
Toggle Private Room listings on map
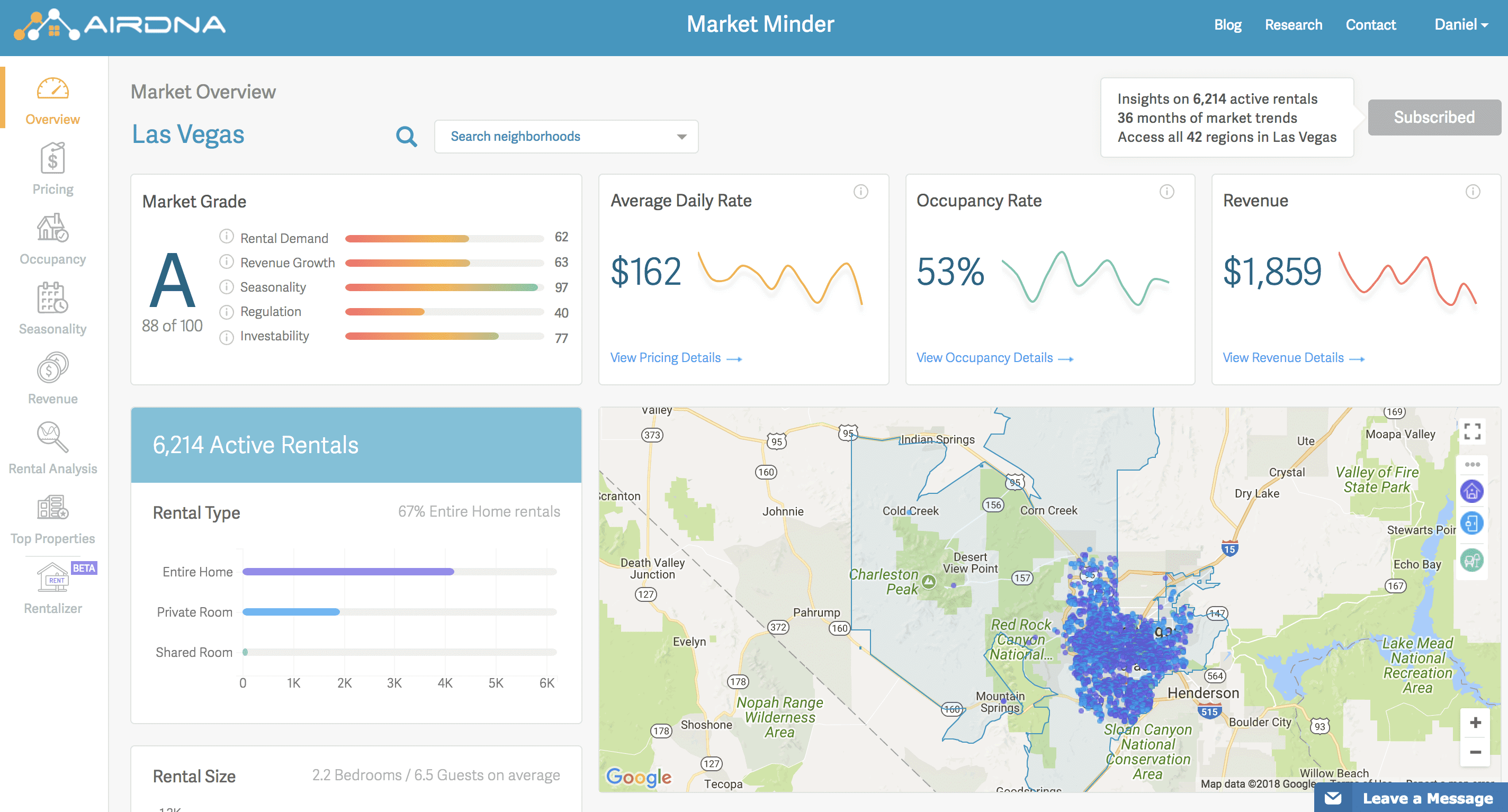coord(1471,524)
